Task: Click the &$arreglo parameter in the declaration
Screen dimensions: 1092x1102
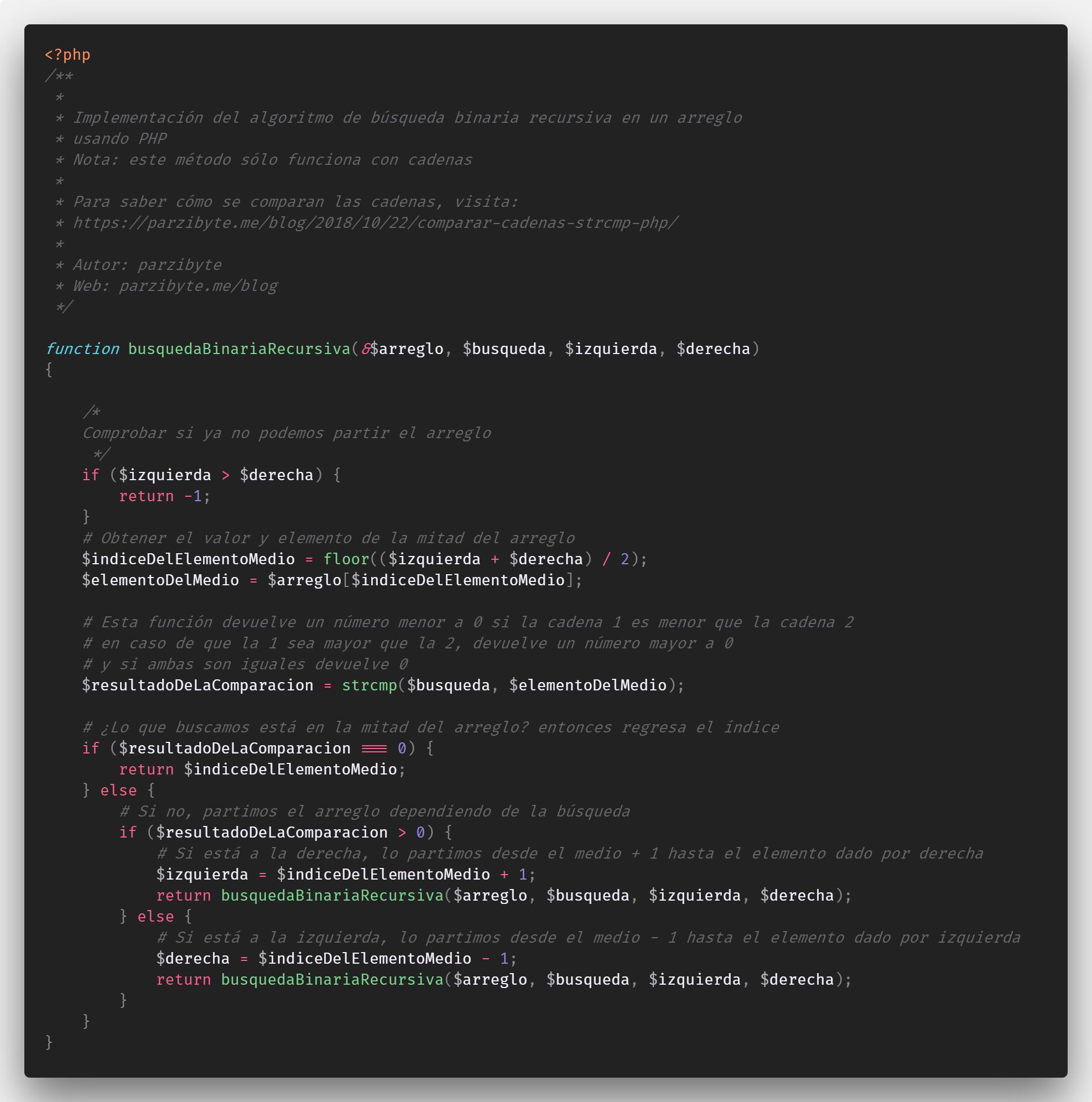Action: [x=402, y=349]
